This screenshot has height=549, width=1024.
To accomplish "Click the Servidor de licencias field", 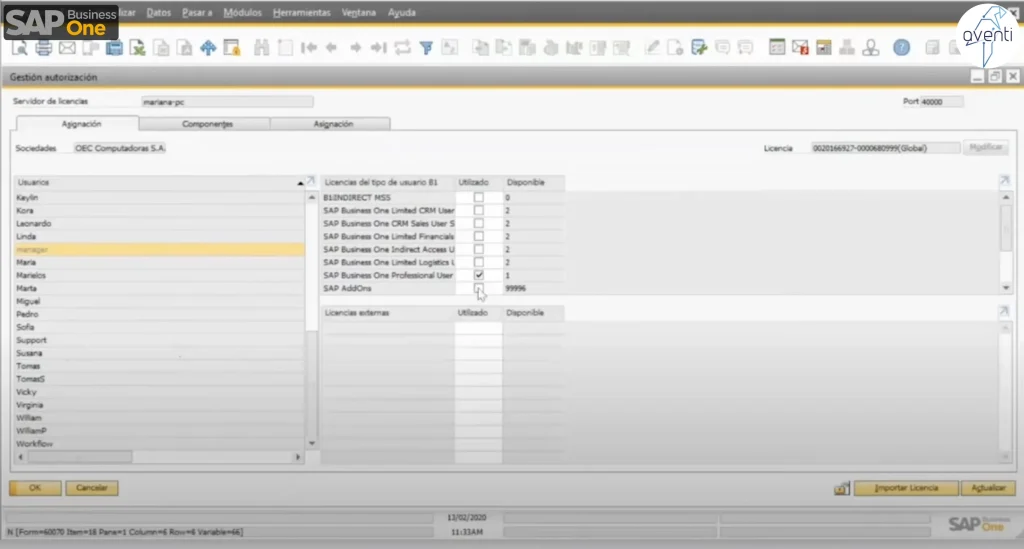I will click(x=227, y=102).
